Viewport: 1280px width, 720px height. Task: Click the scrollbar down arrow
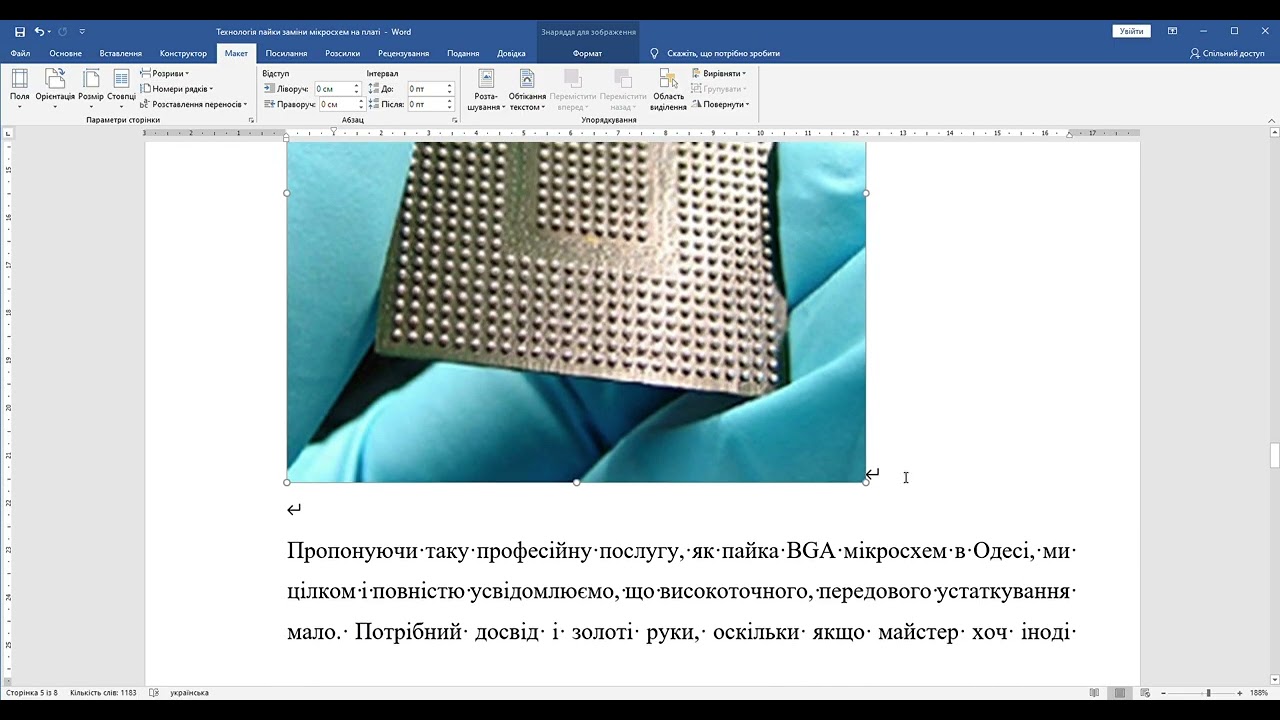[1274, 680]
